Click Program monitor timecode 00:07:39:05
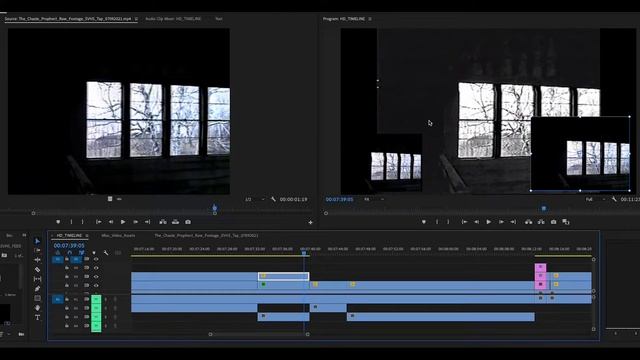The image size is (640, 360). click(x=340, y=199)
